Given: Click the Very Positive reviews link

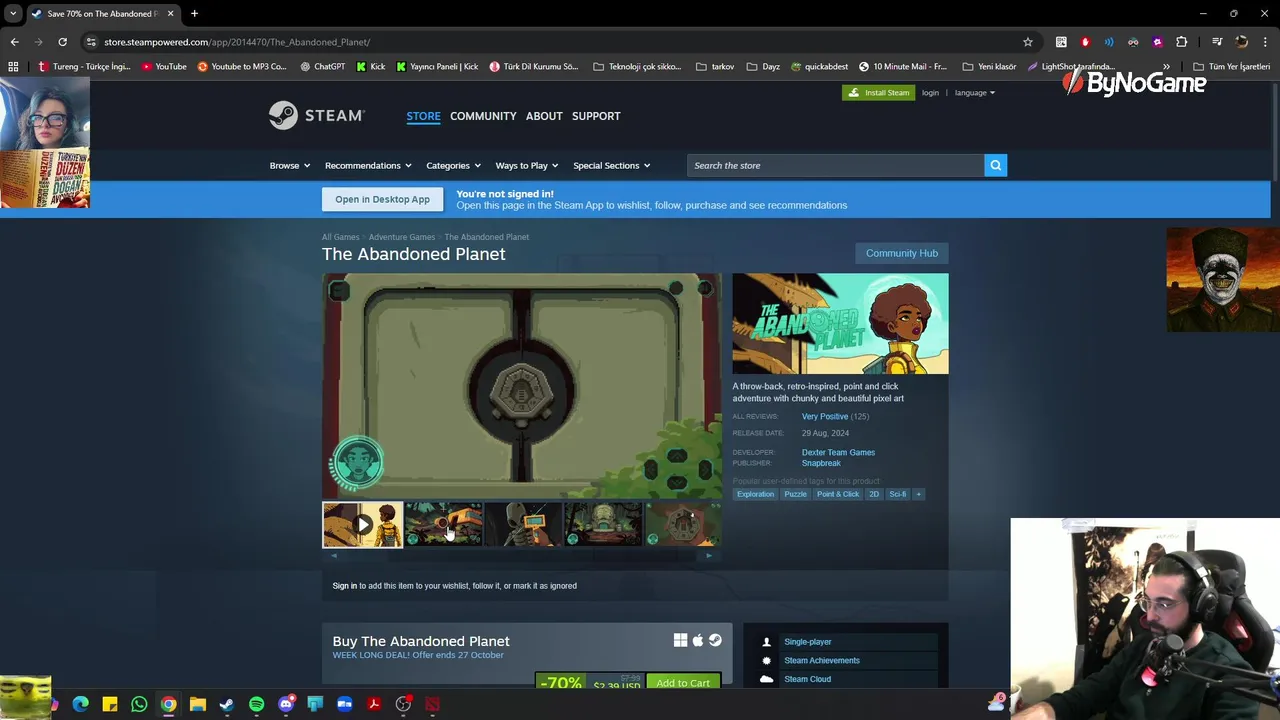Looking at the screenshot, I should point(824,416).
